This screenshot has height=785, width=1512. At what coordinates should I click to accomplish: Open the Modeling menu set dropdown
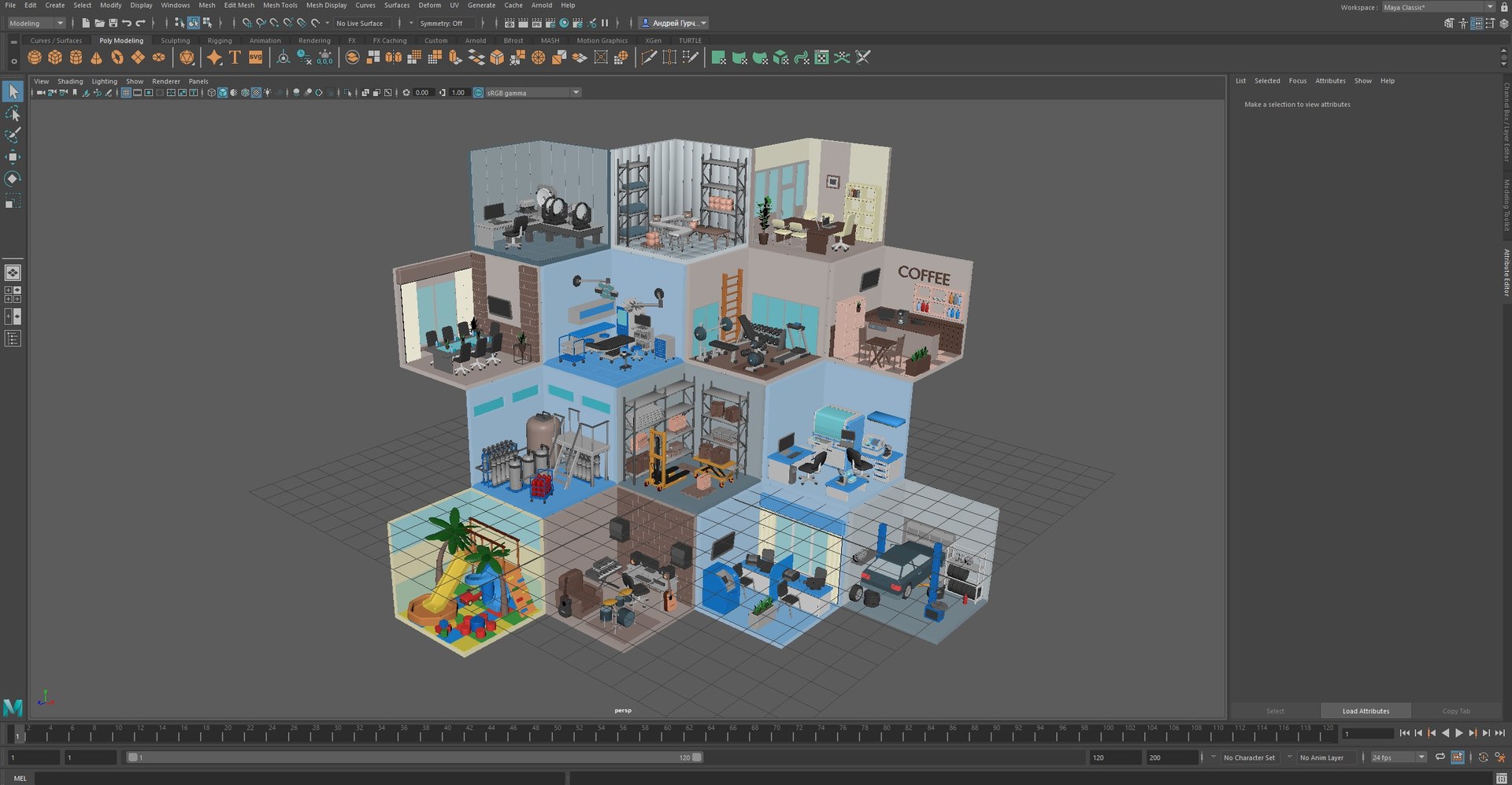click(36, 23)
